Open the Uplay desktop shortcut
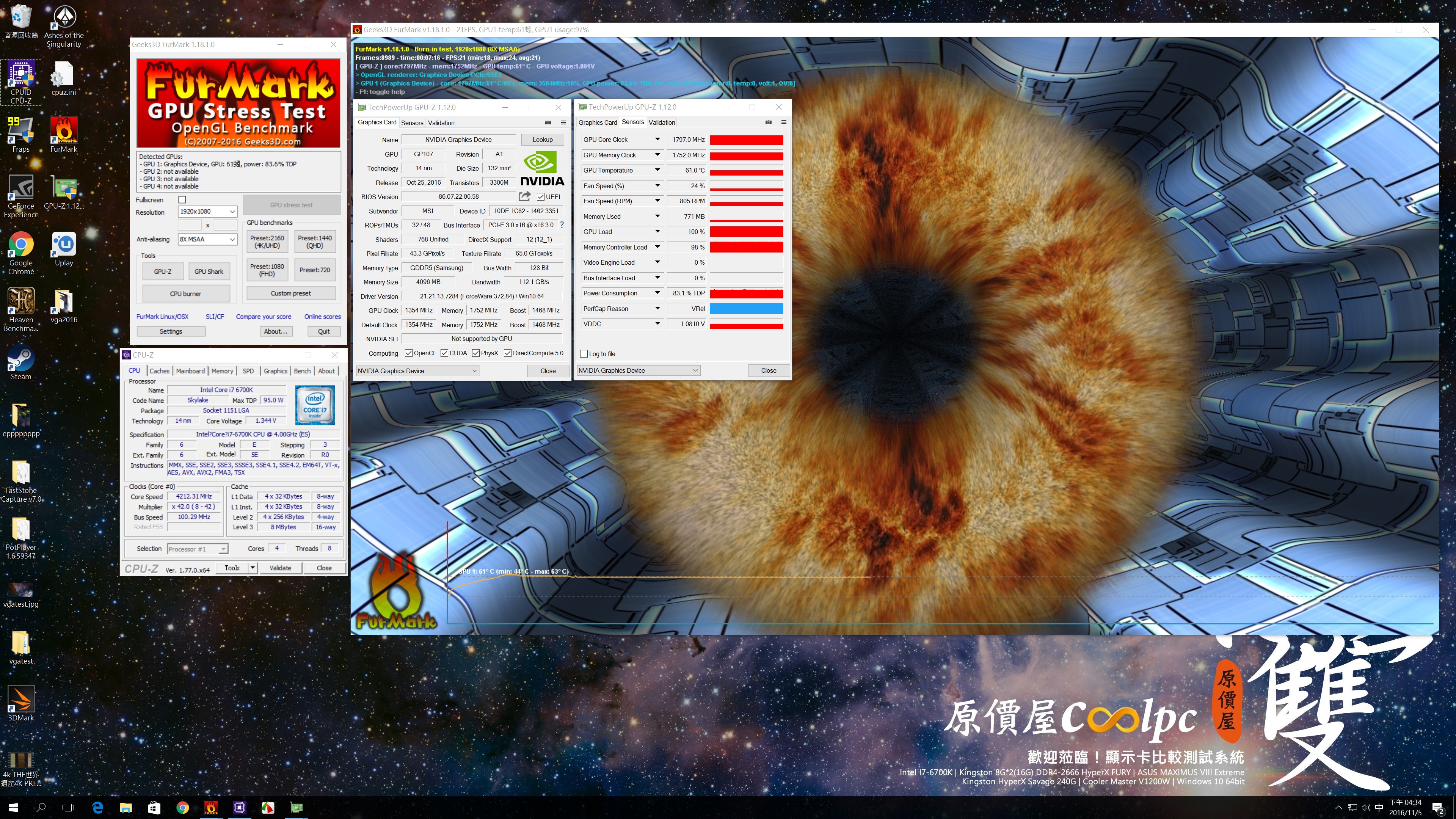The height and width of the screenshot is (819, 1456). point(63,249)
